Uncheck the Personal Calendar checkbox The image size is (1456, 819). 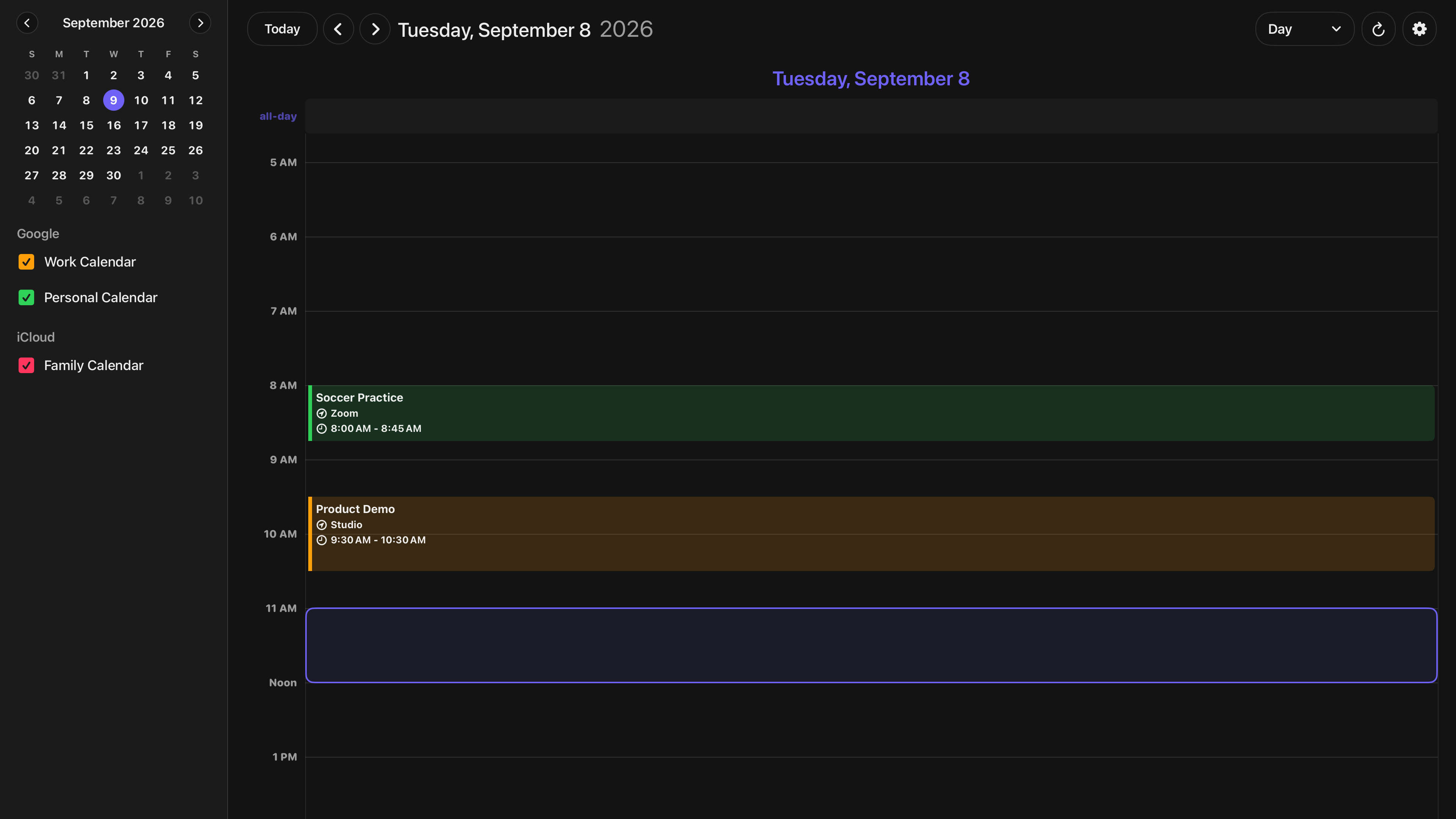tap(27, 297)
